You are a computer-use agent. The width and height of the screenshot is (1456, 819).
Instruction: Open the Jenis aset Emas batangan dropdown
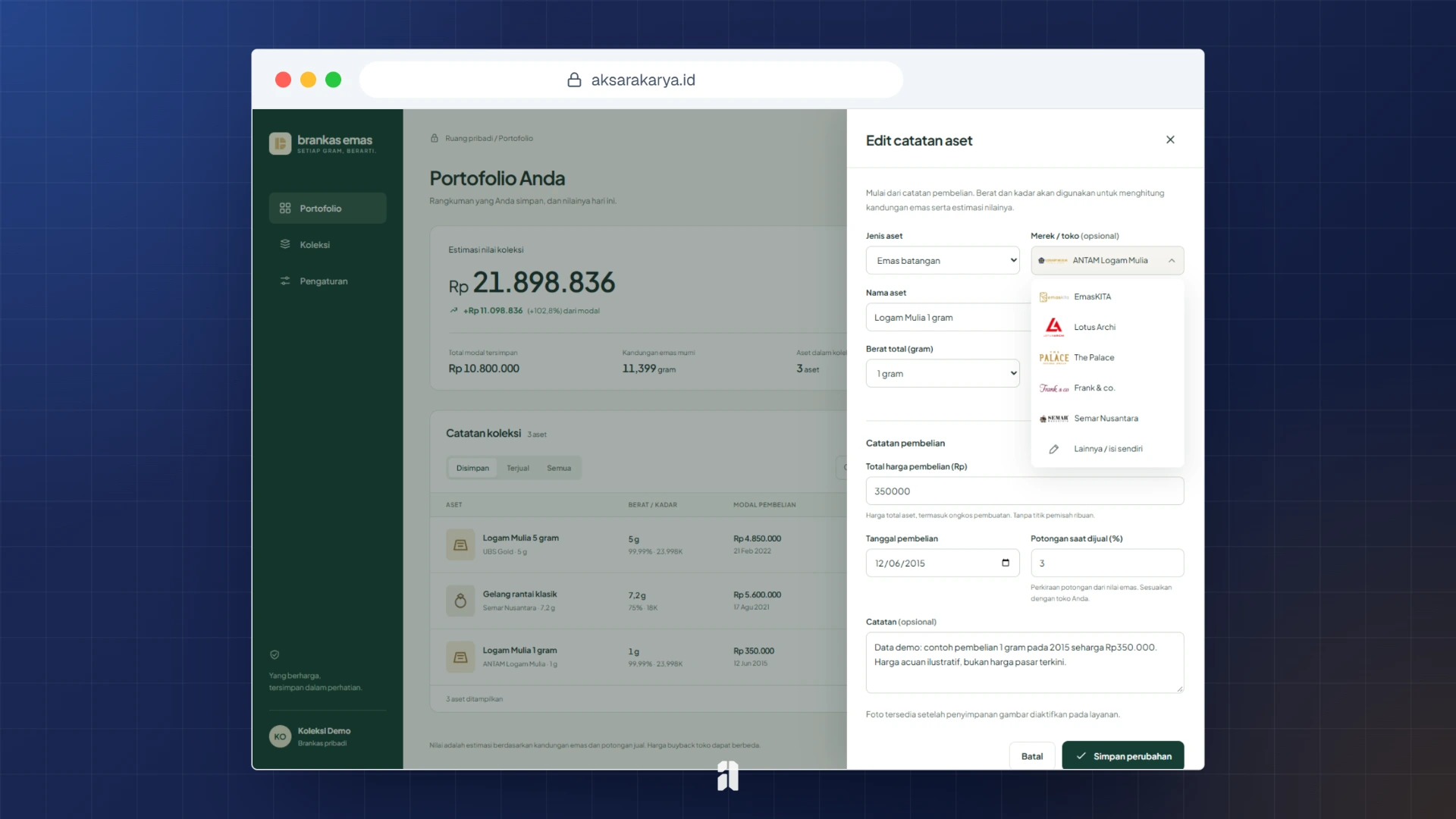943,260
